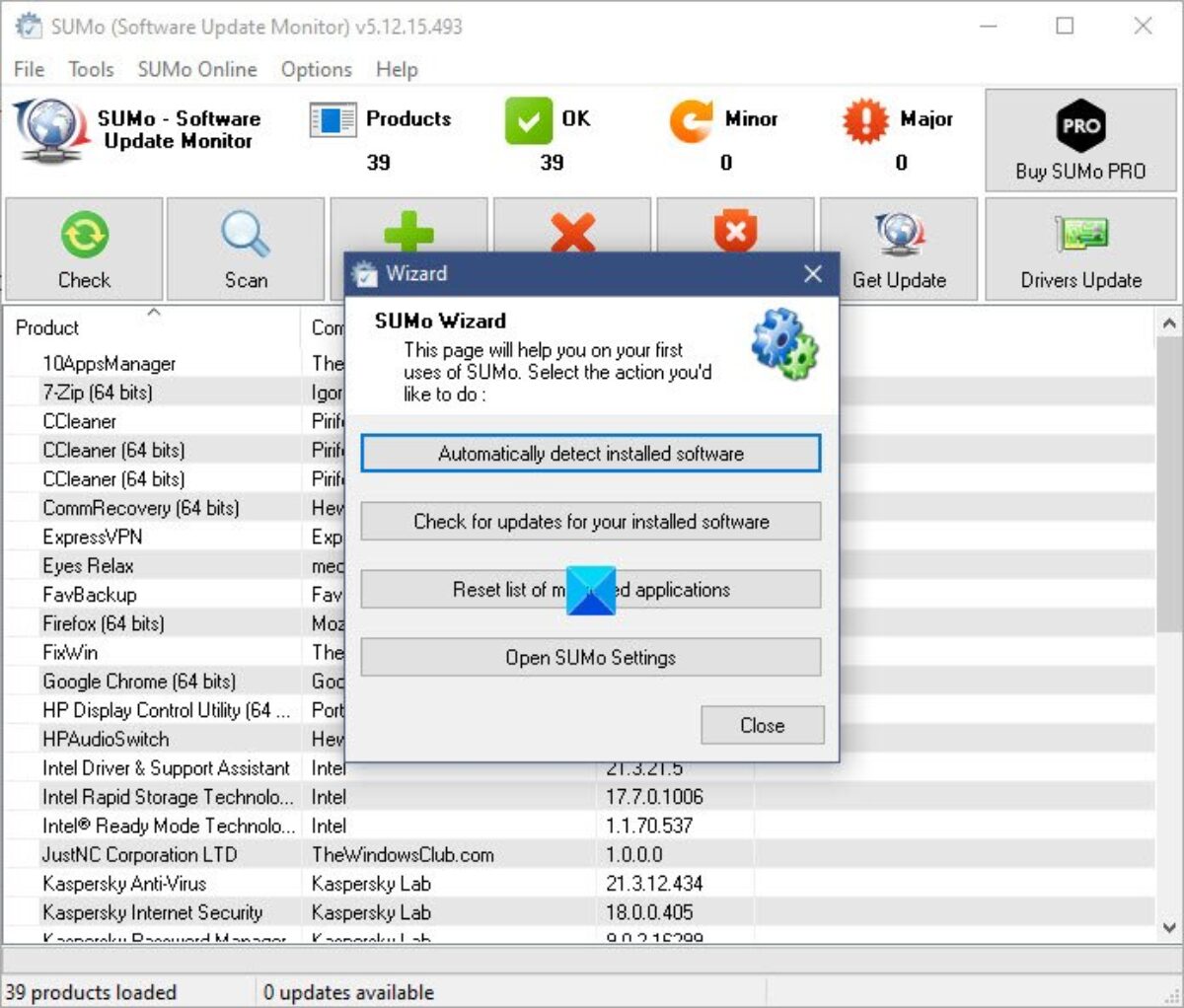Click Open SUMo Settings button
The width and height of the screenshot is (1184, 1008).
click(591, 658)
